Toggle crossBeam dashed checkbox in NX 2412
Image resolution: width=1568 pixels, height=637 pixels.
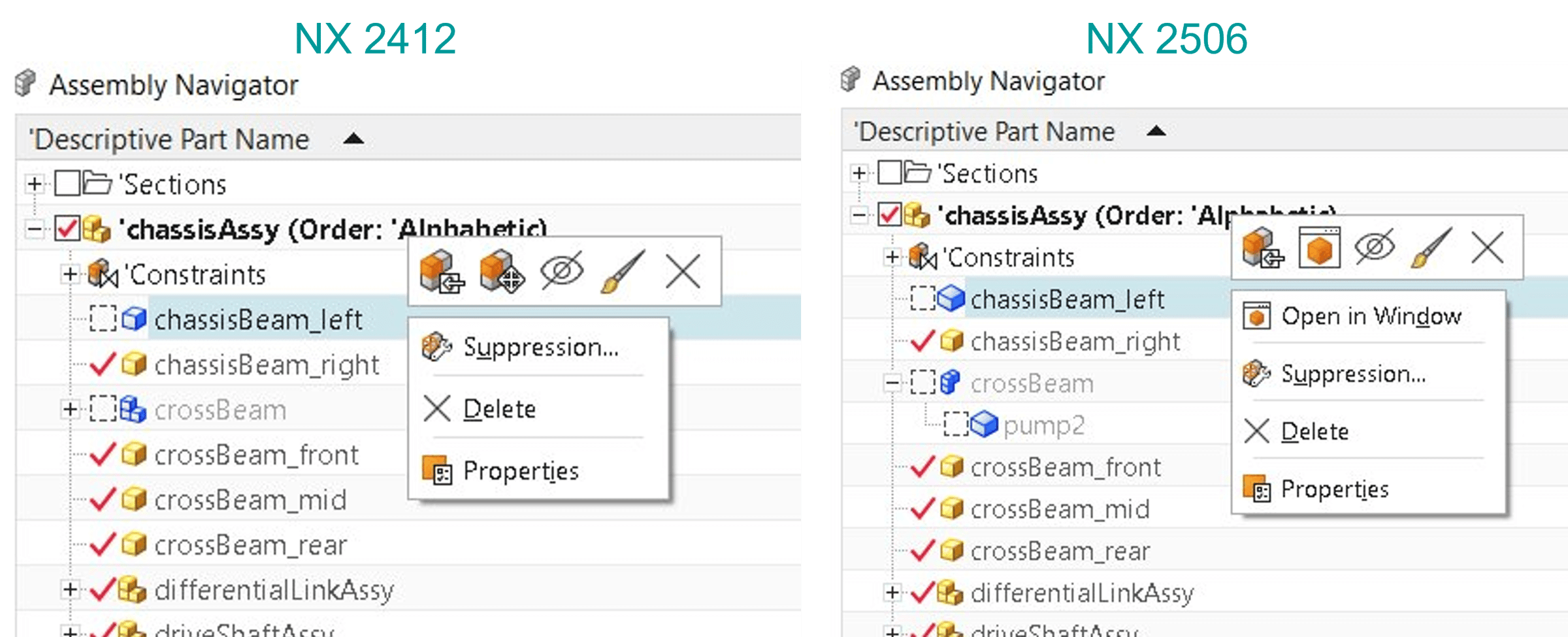[x=103, y=409]
